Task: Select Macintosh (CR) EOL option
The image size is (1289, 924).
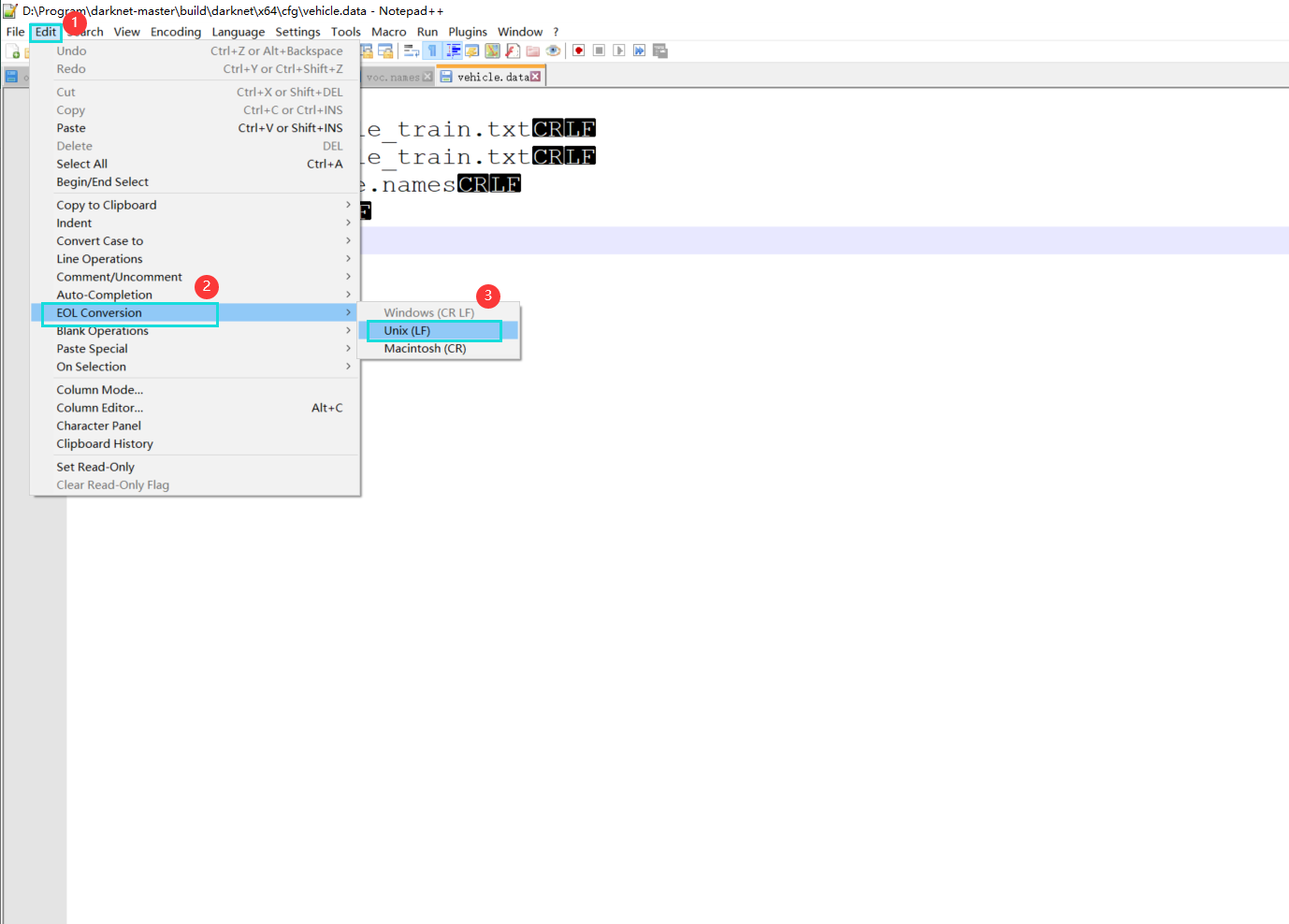Action: 425,348
